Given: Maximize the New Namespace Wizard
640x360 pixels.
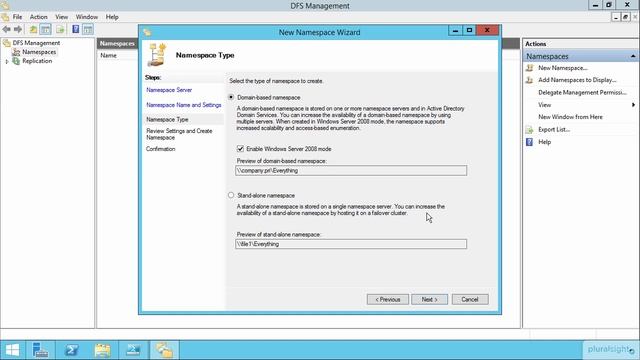Looking at the screenshot, I should [469, 30].
